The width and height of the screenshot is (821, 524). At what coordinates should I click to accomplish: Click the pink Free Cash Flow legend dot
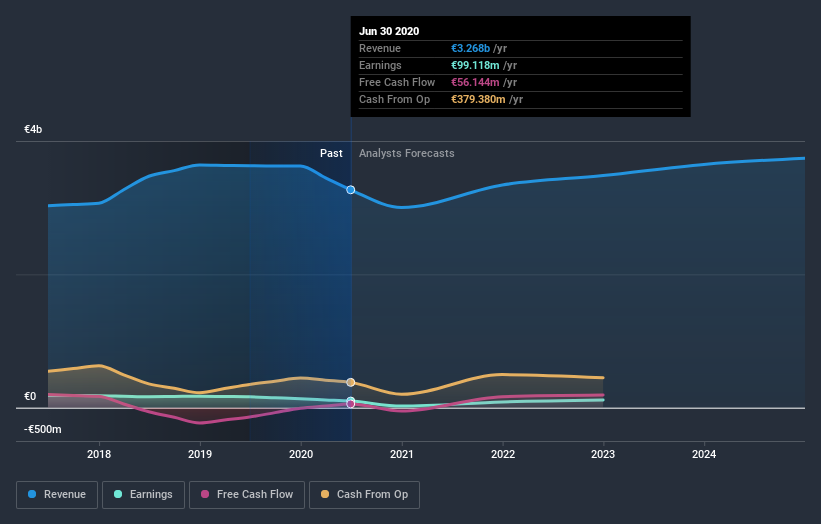(205, 494)
